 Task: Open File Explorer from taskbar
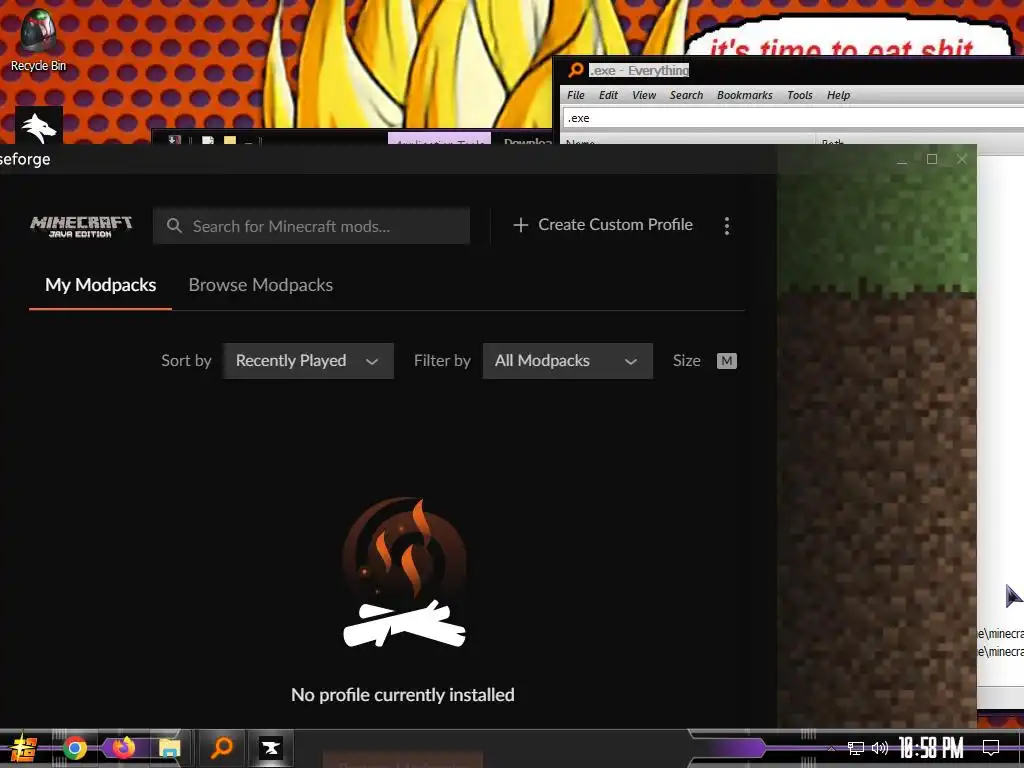pyautogui.click(x=169, y=748)
